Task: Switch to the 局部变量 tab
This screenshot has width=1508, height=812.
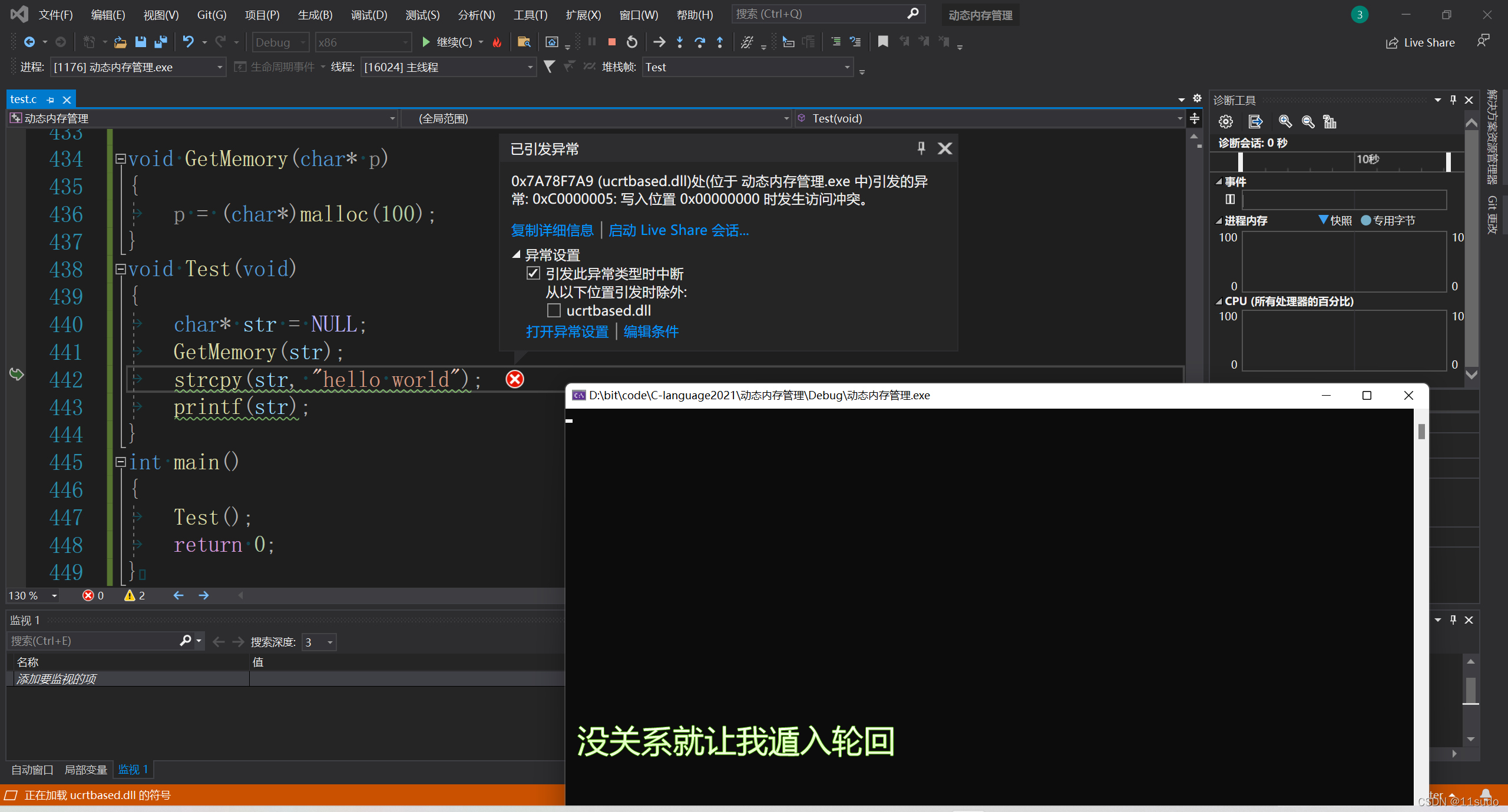Action: (x=85, y=770)
